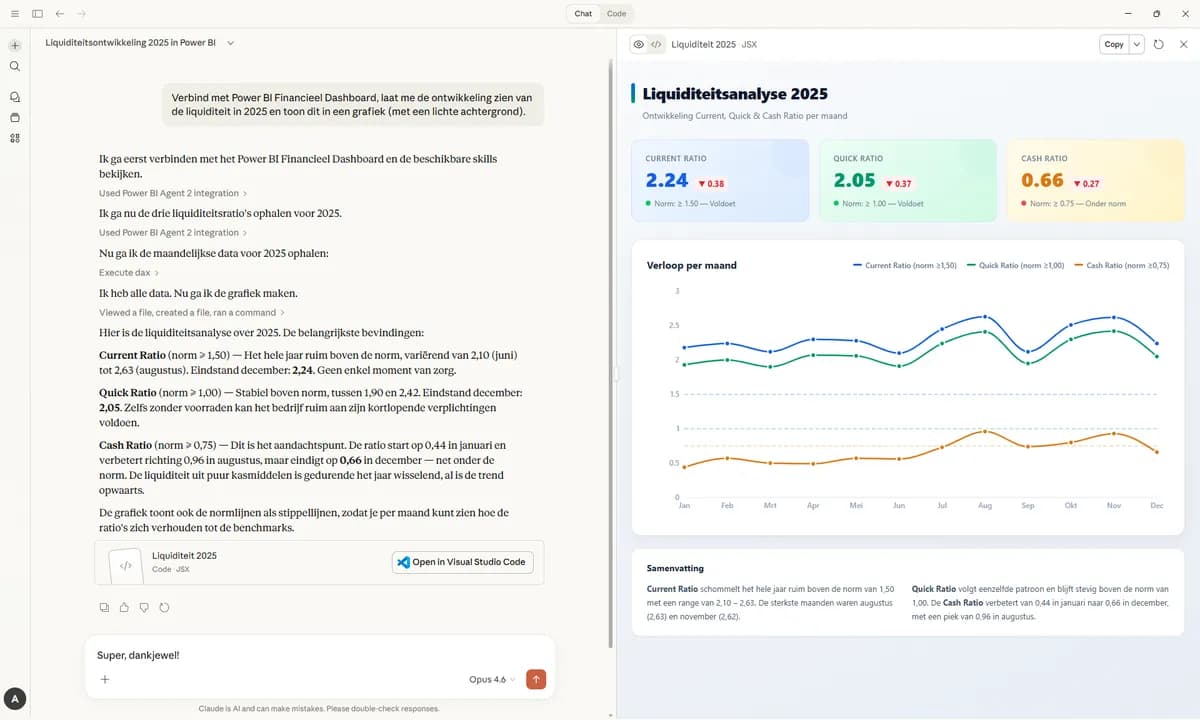The height and width of the screenshot is (720, 1200).
Task: Send message with the orange arrow button
Action: [536, 679]
